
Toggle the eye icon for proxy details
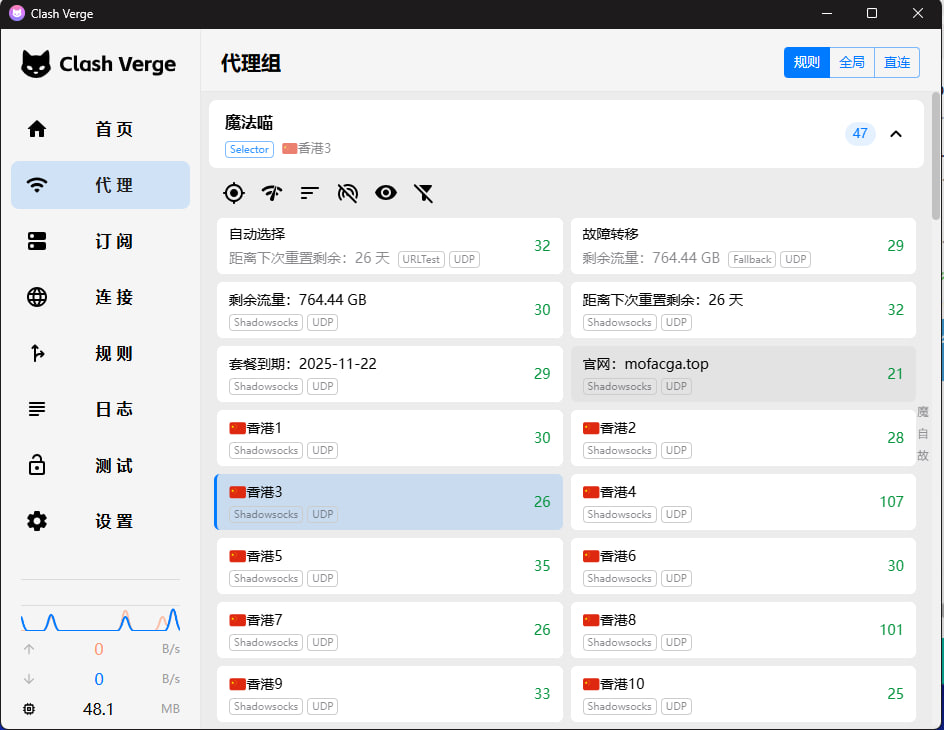click(386, 193)
